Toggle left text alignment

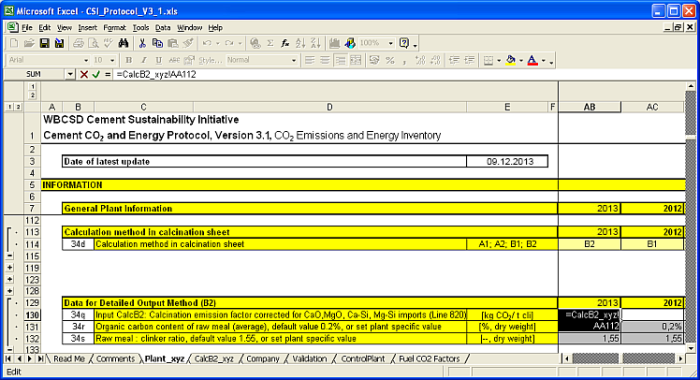tap(309, 60)
